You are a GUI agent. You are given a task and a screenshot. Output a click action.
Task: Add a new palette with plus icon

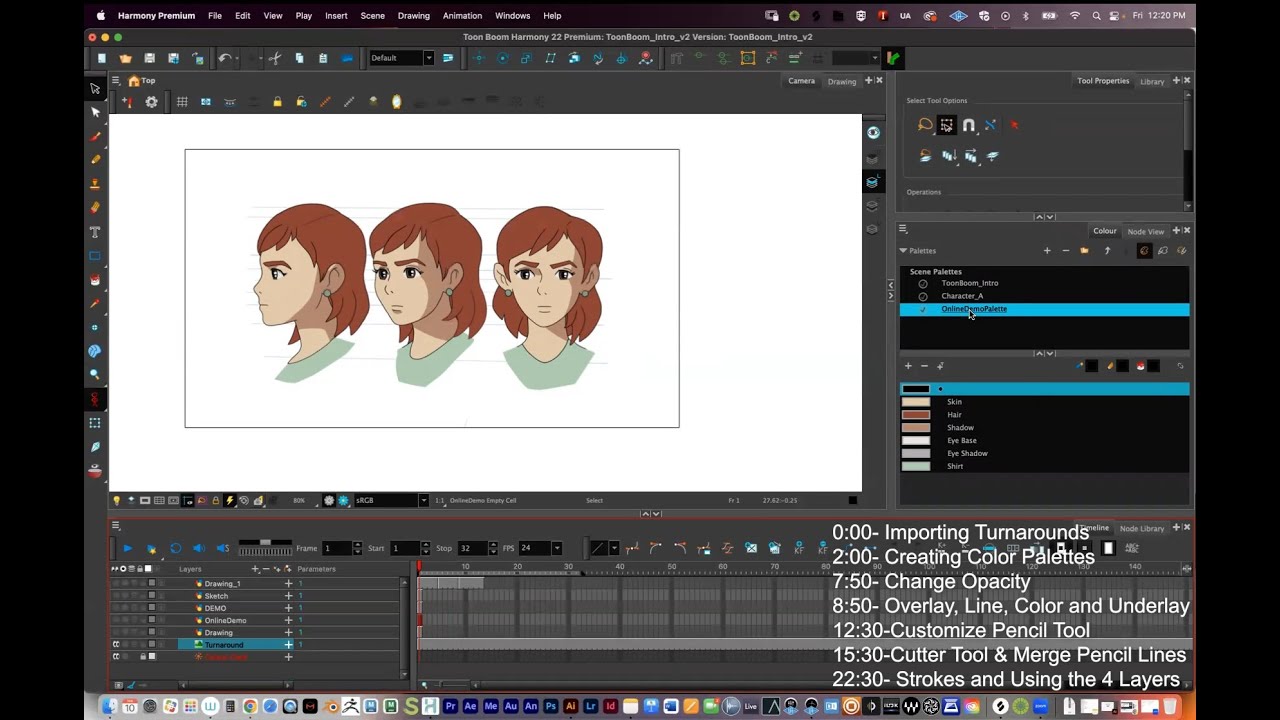coord(1047,251)
